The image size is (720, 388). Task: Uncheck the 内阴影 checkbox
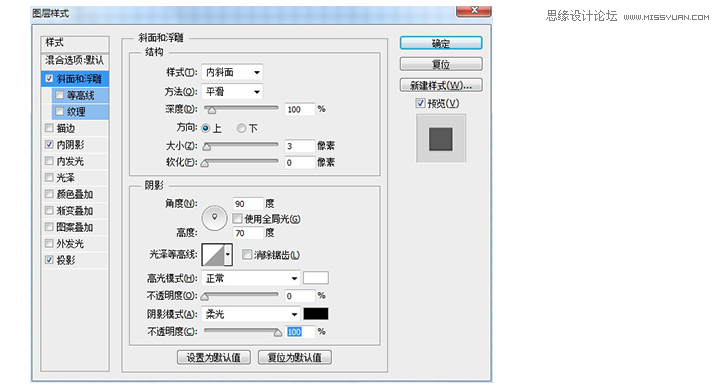(x=49, y=144)
